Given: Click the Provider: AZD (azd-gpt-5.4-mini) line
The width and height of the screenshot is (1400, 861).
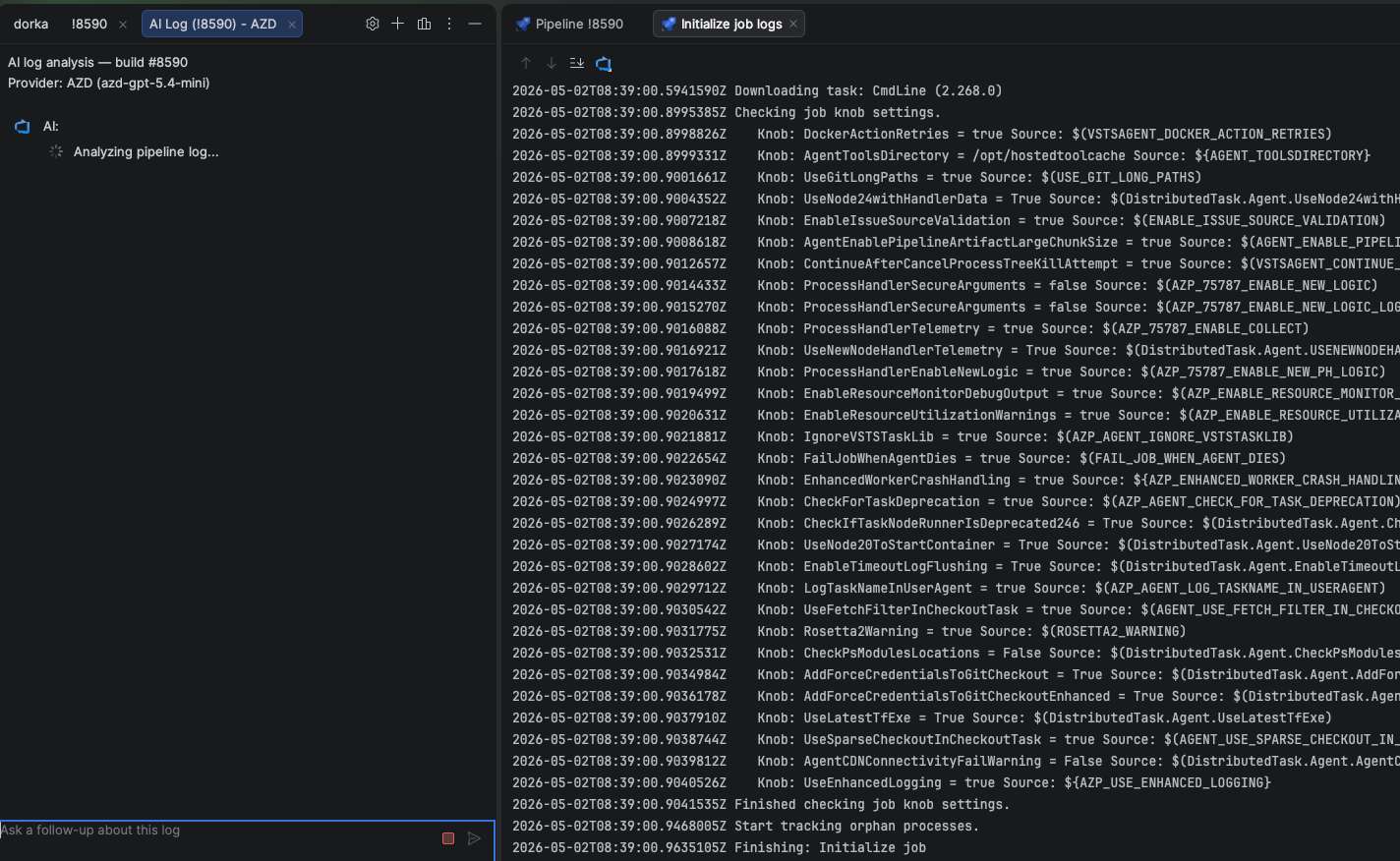Looking at the screenshot, I should (x=109, y=83).
